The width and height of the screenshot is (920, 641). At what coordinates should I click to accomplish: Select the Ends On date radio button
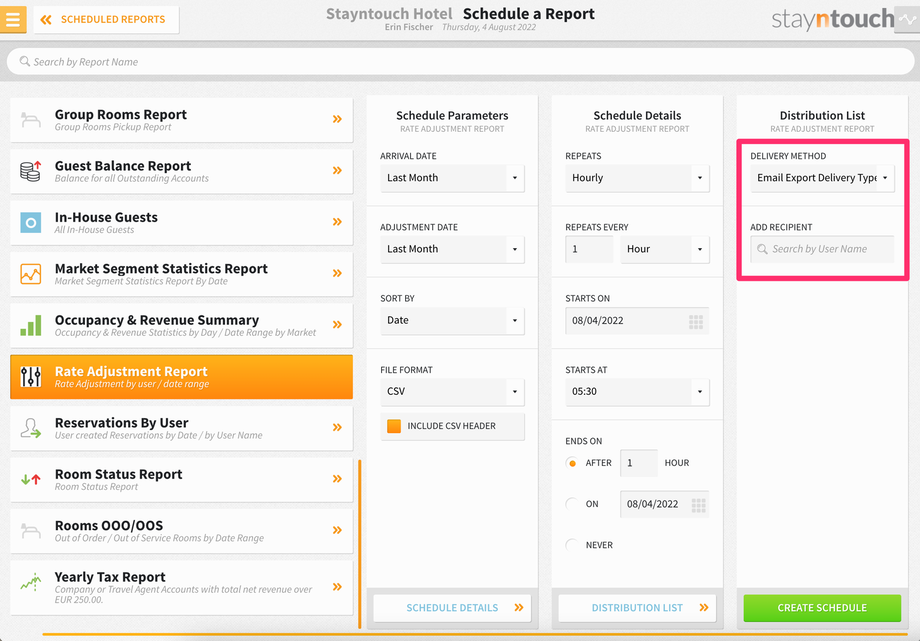point(571,504)
